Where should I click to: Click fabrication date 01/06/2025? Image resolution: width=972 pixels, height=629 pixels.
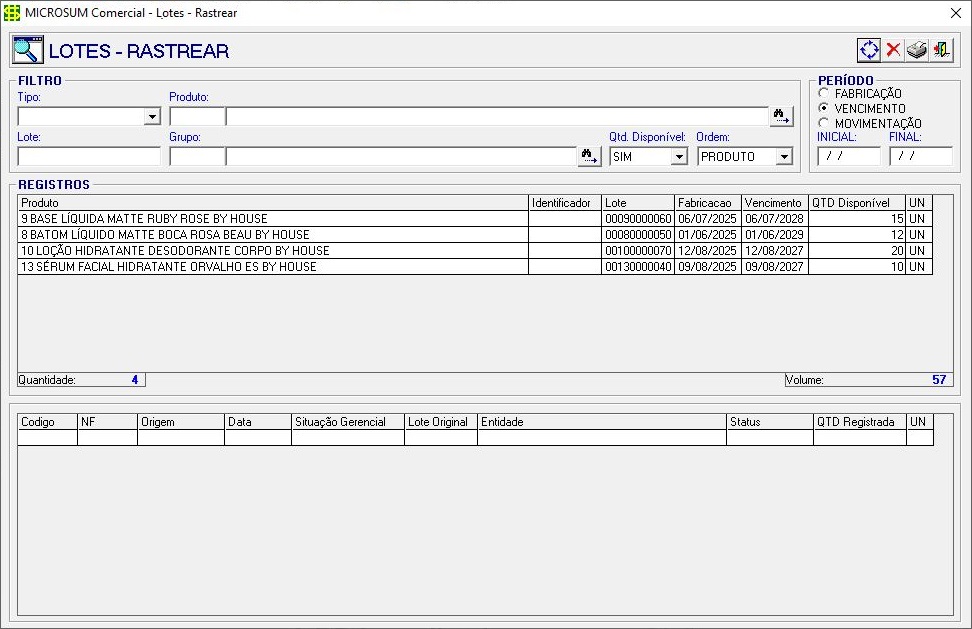point(708,235)
